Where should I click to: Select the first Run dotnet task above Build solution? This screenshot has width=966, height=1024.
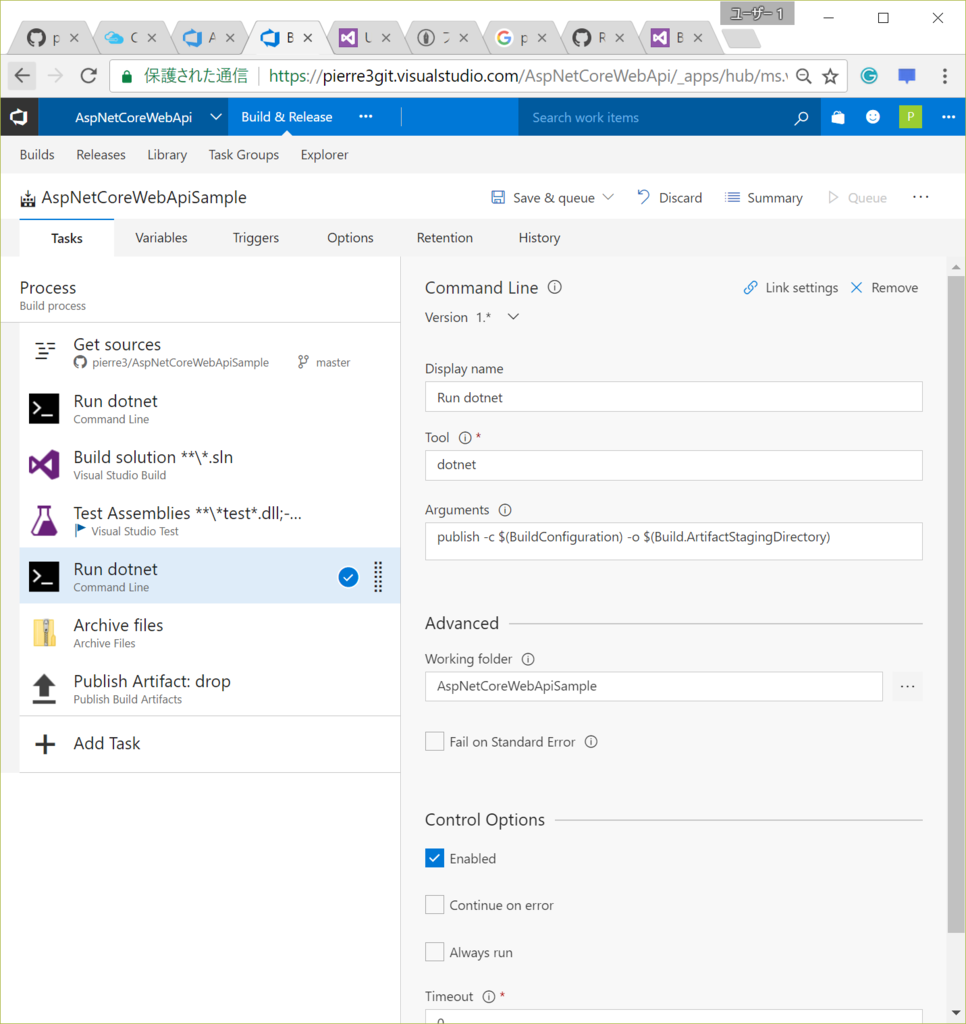click(210, 409)
